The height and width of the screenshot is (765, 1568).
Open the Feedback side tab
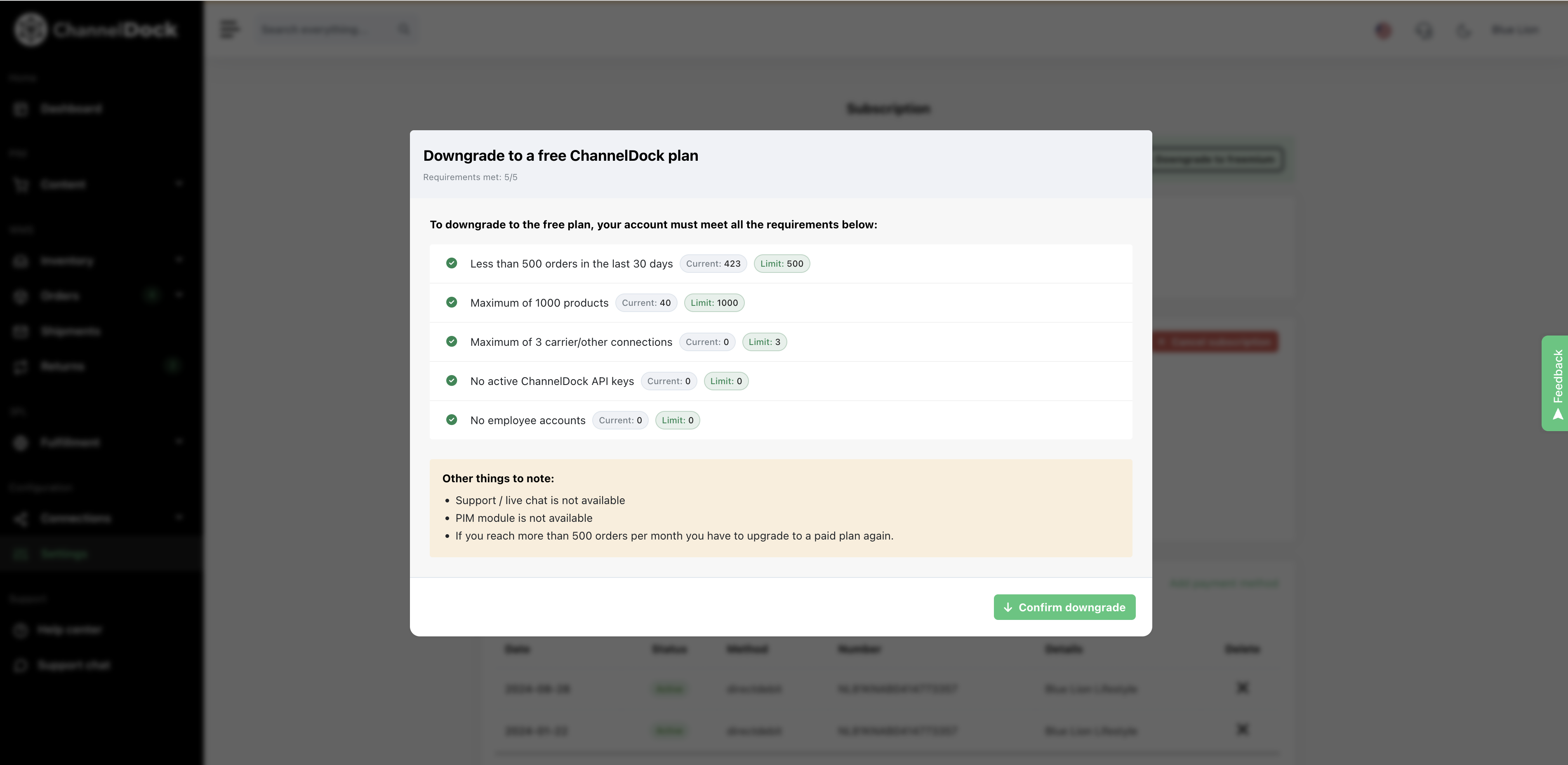[1555, 383]
